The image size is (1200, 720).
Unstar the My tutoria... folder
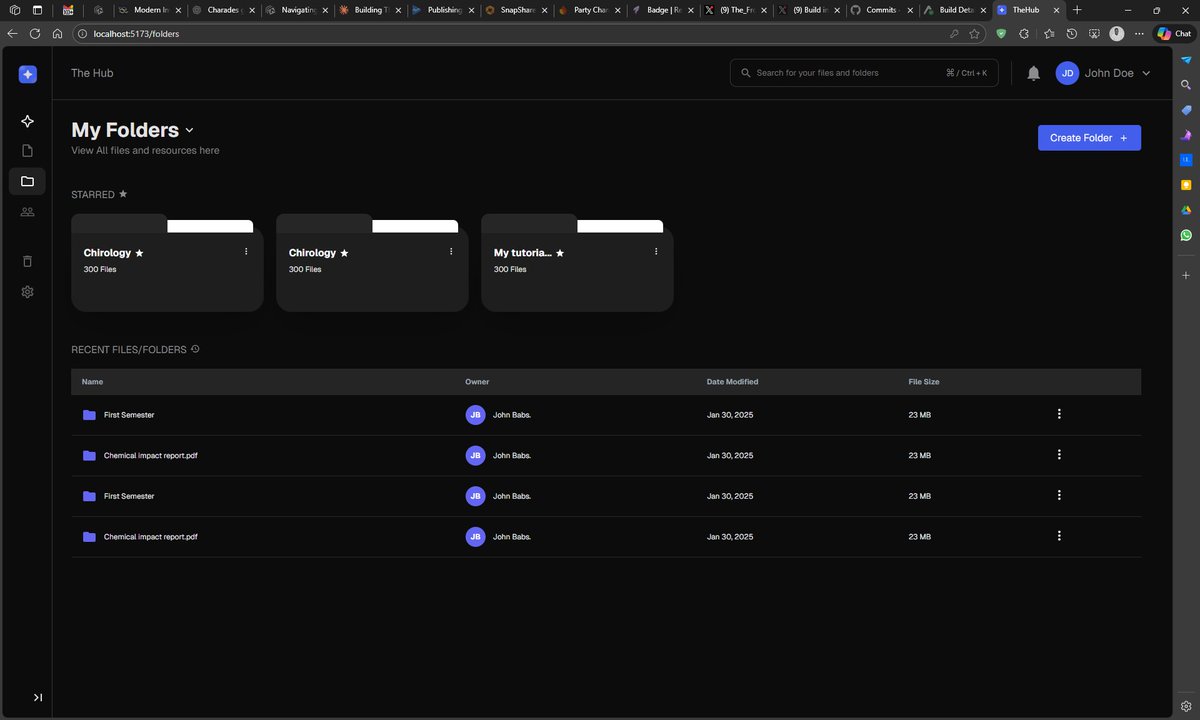coord(560,253)
